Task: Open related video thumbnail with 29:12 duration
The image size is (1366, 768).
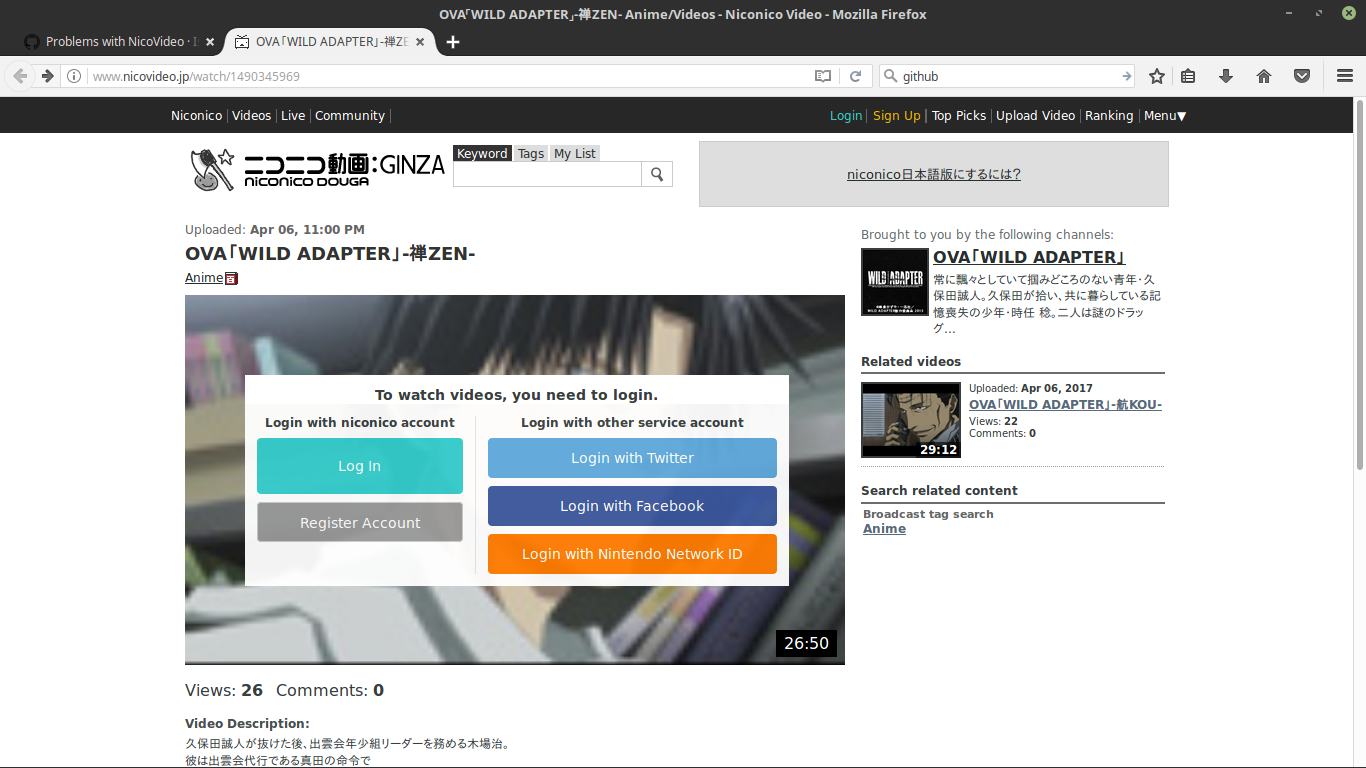Action: point(911,420)
